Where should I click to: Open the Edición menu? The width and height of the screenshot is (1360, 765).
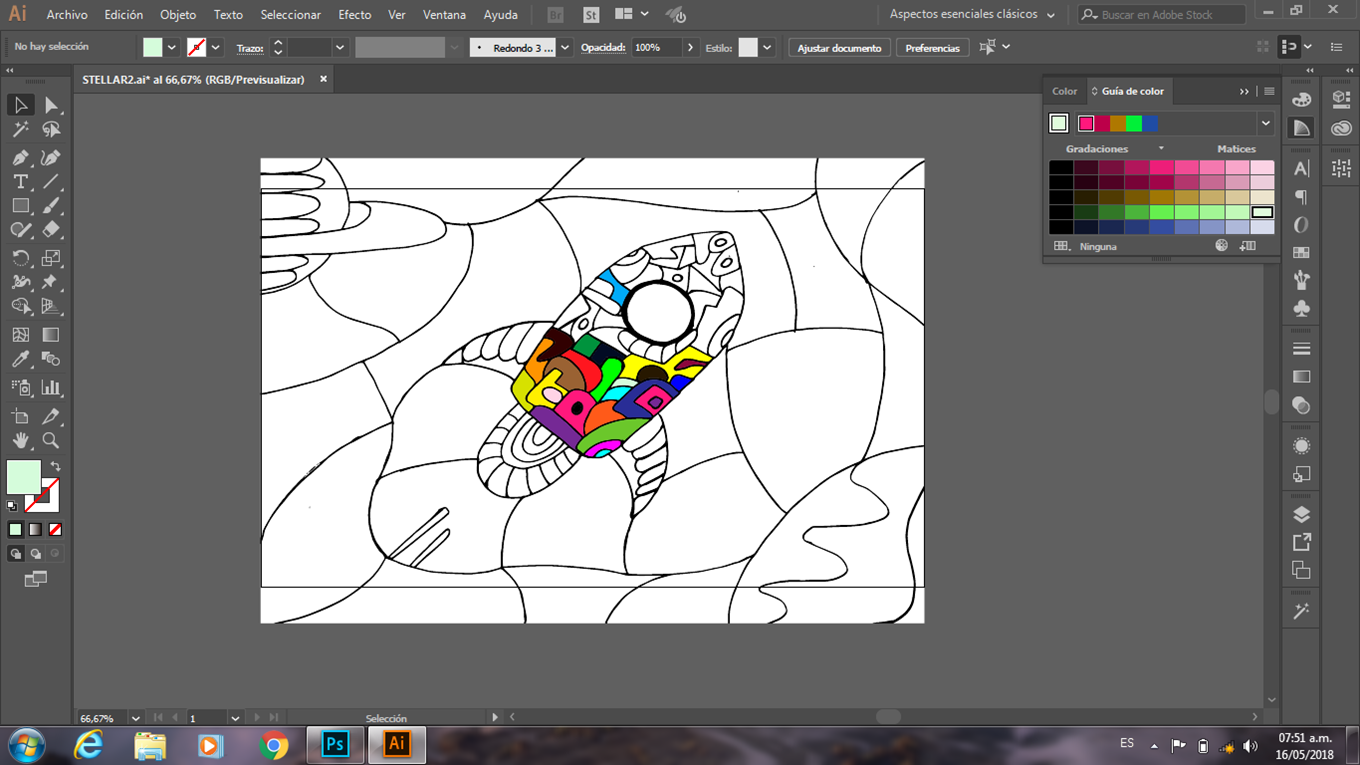coord(124,15)
